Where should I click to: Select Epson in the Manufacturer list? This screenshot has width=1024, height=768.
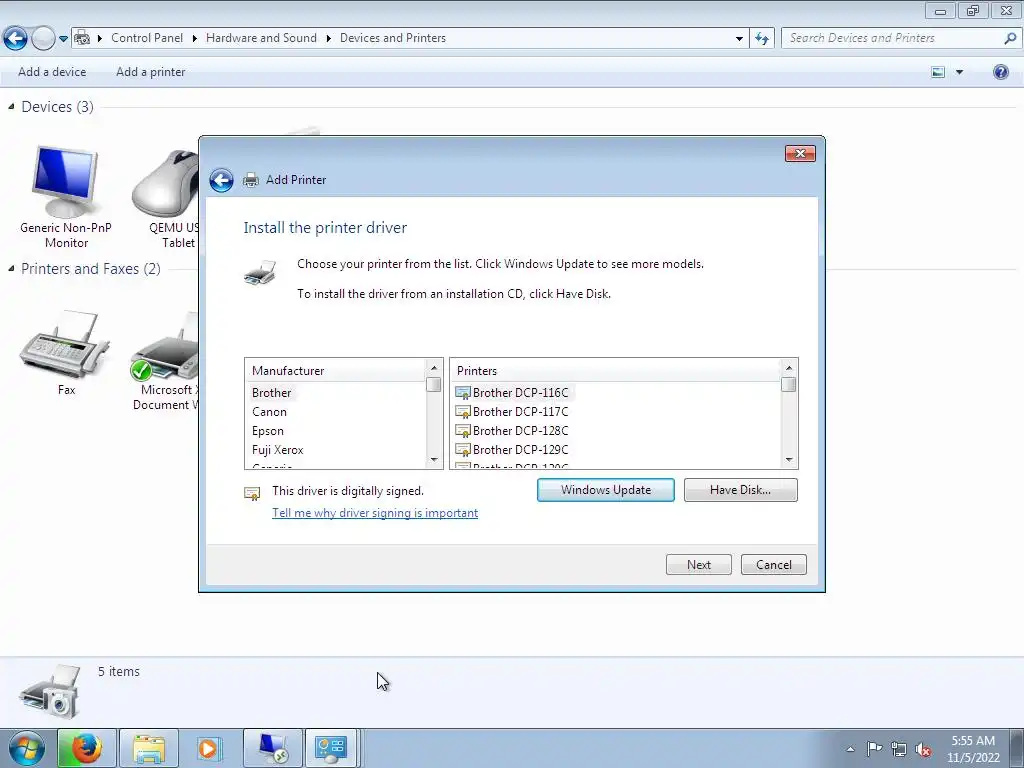coord(268,431)
